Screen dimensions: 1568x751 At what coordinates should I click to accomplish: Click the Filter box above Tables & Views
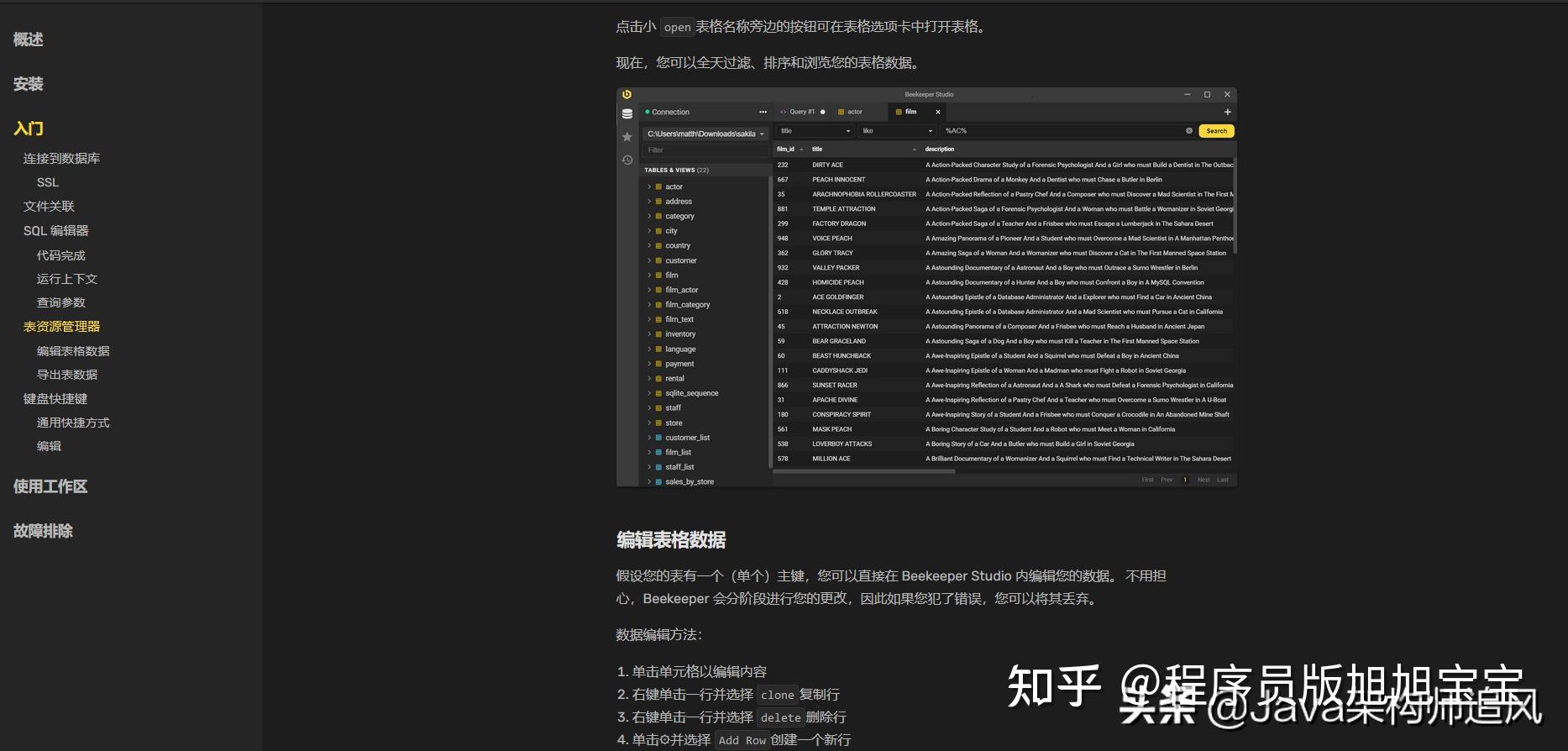pos(705,150)
